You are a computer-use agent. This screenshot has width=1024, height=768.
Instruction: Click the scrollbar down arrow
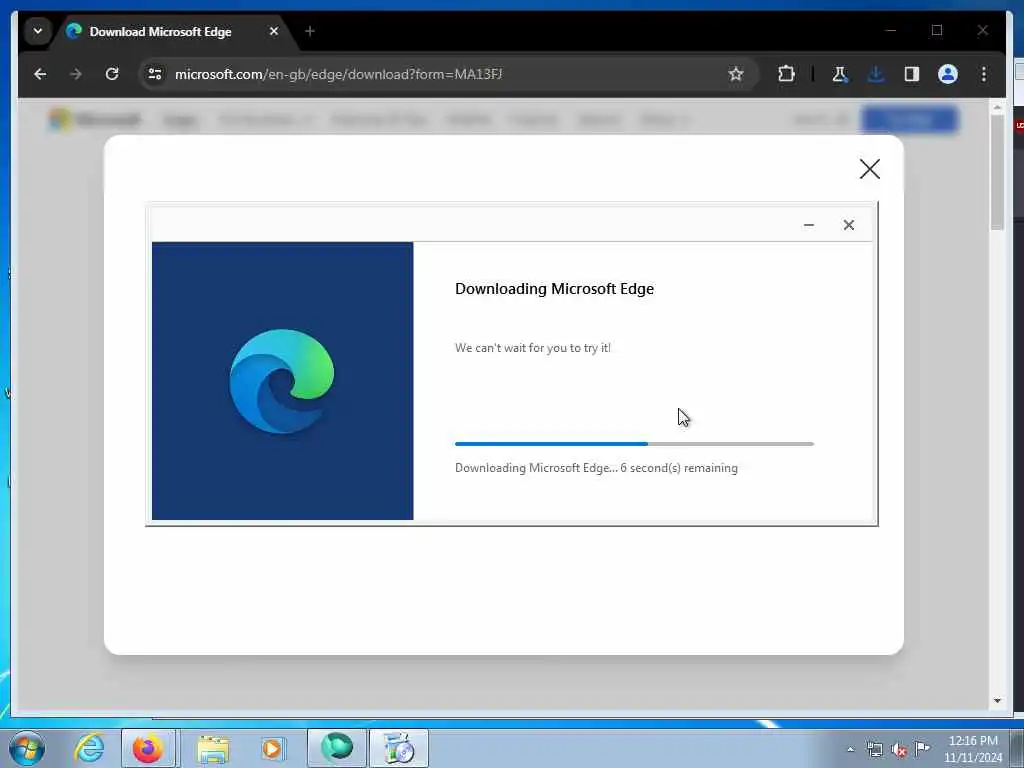tap(997, 701)
